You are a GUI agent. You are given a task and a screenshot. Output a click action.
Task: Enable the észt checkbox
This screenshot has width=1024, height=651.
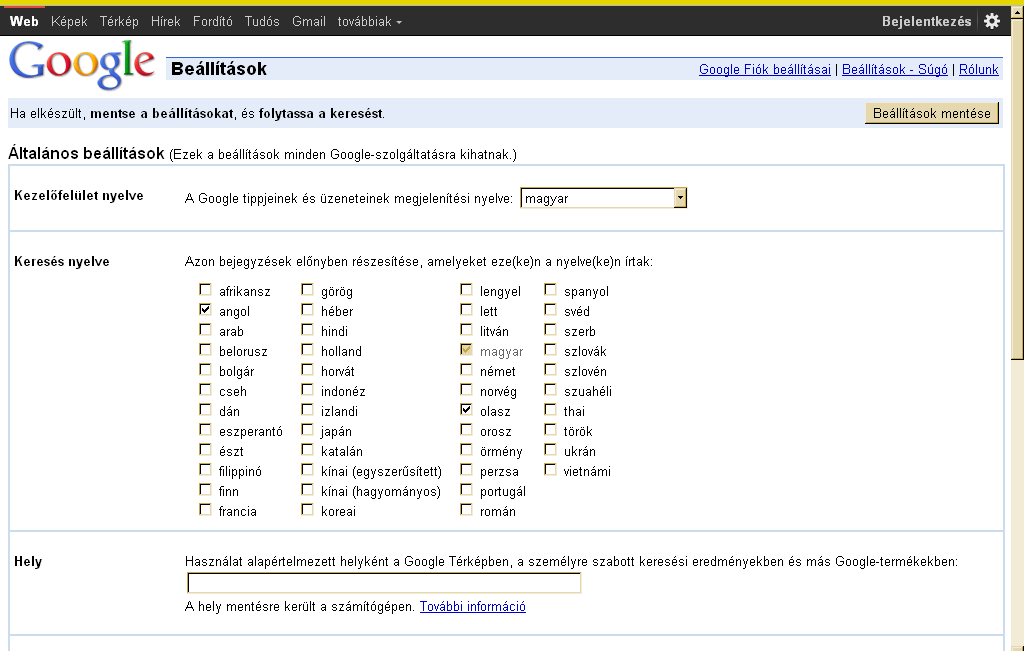coord(205,449)
